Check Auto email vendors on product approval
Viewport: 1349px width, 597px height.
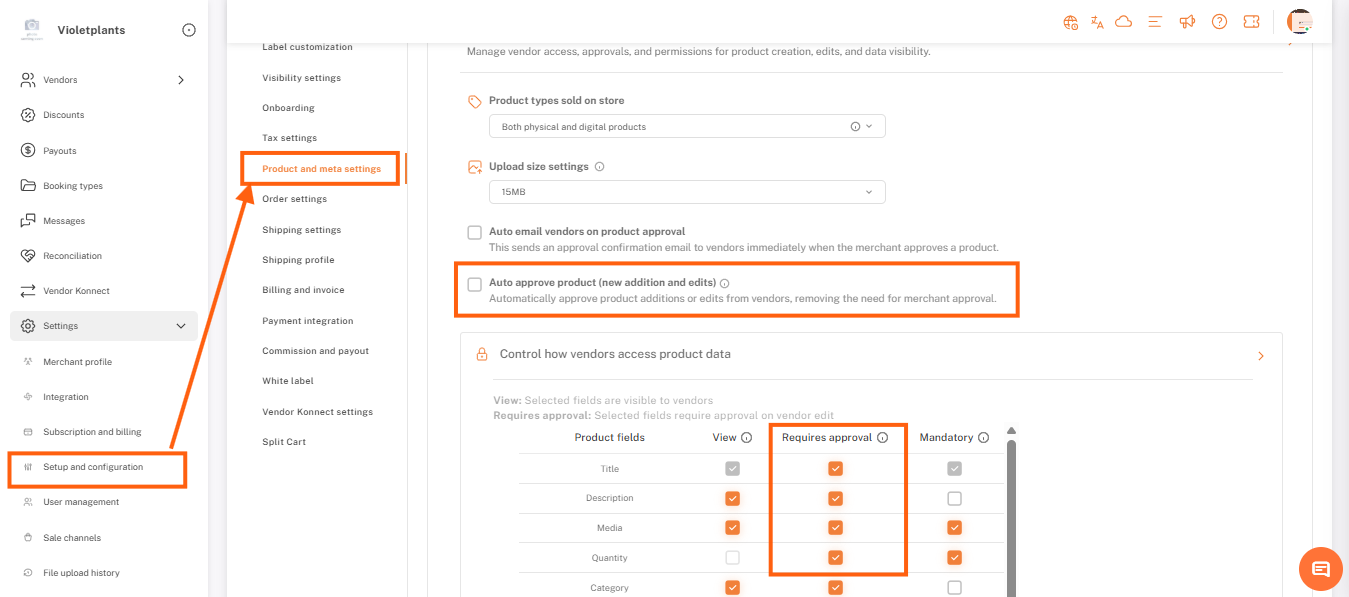coord(475,232)
